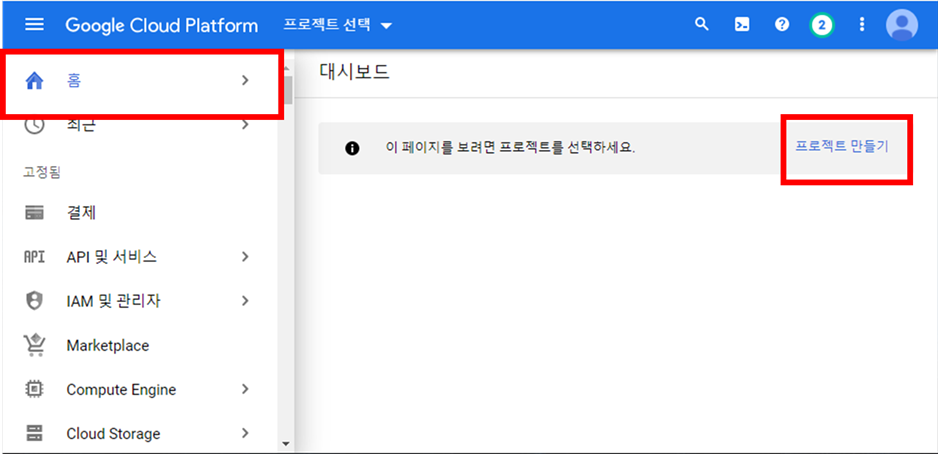Open the 프로젝트 선택 project dropdown
Screen dimensions: 938x454
(x=337, y=25)
